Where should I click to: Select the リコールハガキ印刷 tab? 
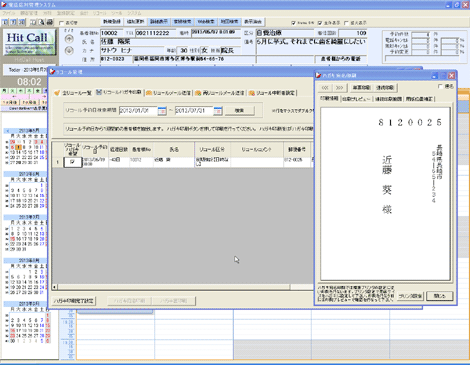(x=119, y=92)
